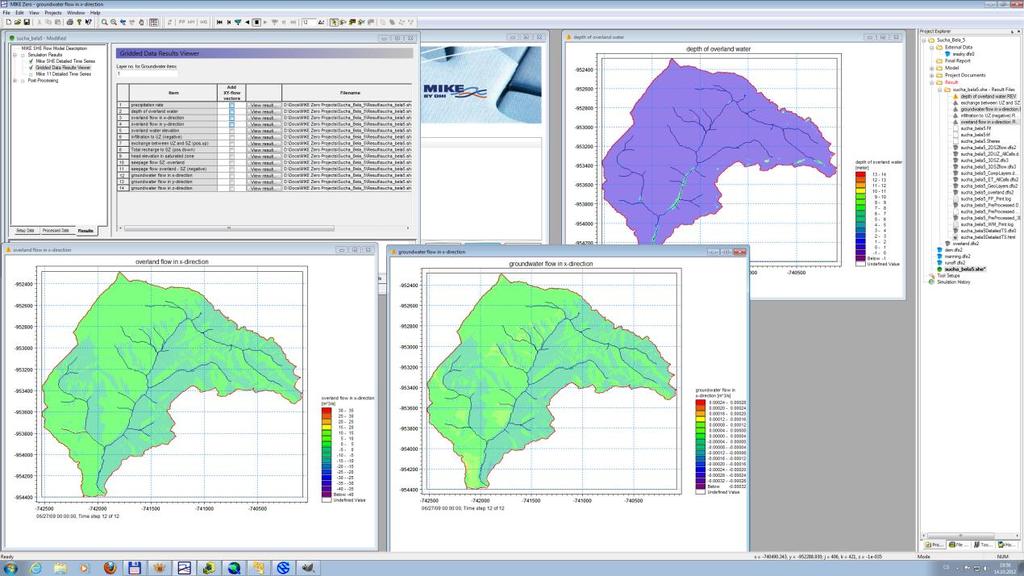Expand the Post Processing tree node
The width and height of the screenshot is (1024, 576).
click(15, 81)
